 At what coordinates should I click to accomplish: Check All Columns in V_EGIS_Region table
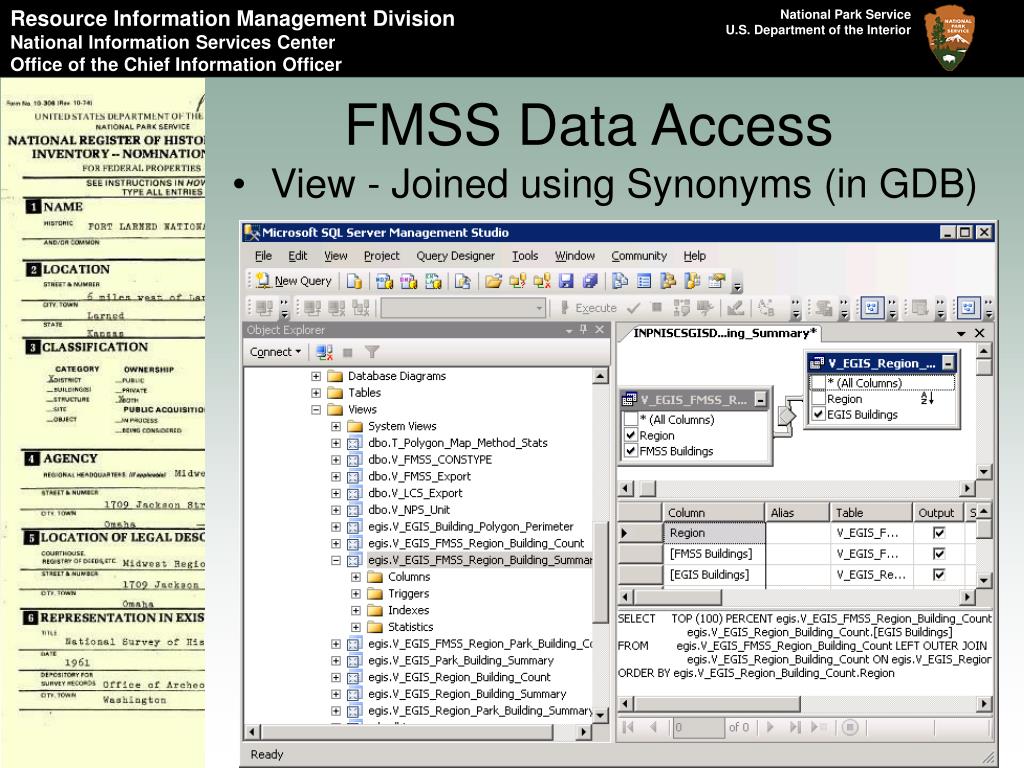[818, 383]
